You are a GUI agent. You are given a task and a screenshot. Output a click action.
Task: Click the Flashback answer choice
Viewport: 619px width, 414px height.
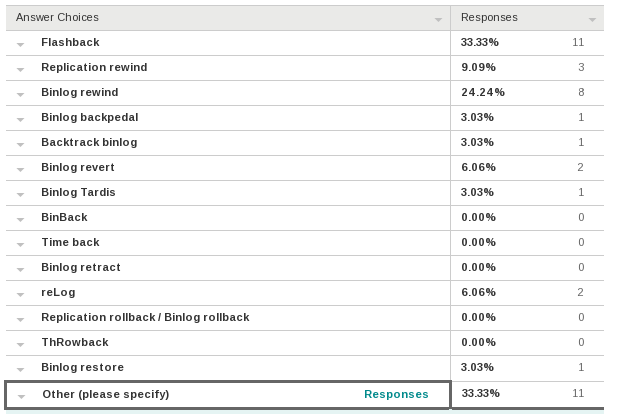[x=70, y=42]
